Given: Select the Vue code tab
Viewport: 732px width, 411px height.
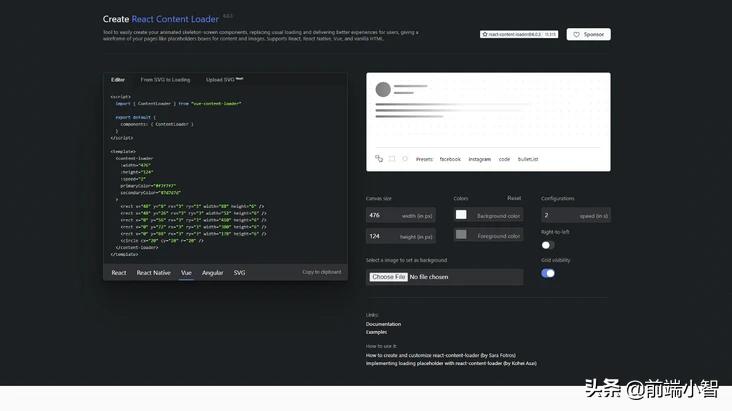Looking at the screenshot, I should point(186,273).
